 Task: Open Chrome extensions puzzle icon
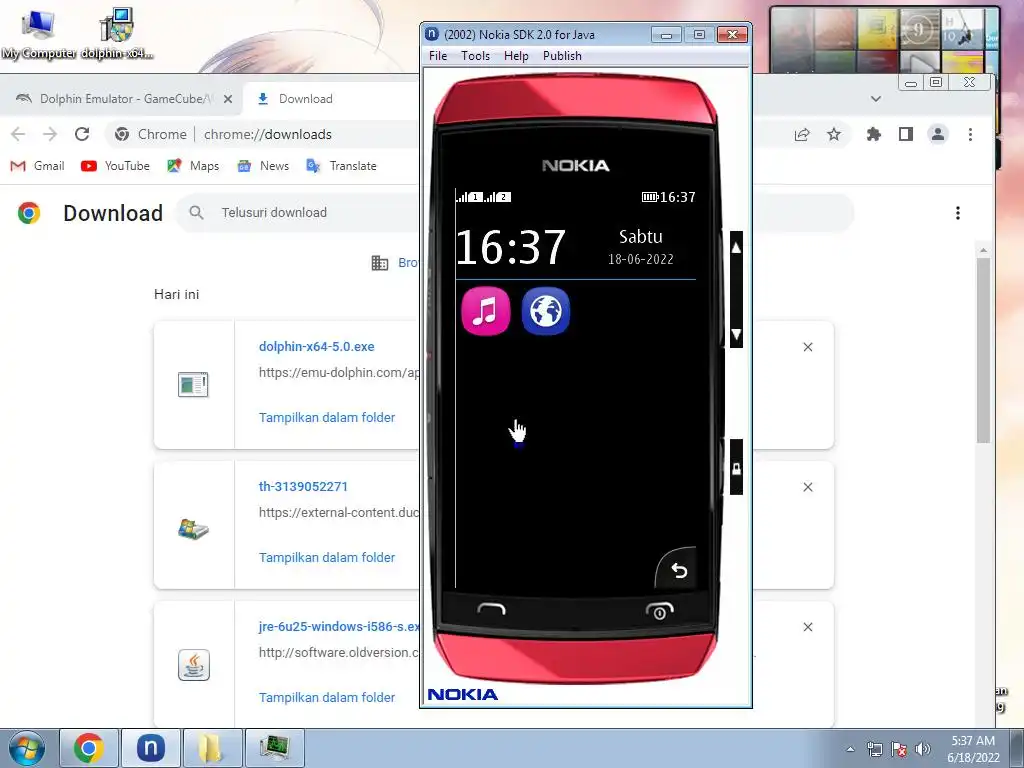pos(873,135)
